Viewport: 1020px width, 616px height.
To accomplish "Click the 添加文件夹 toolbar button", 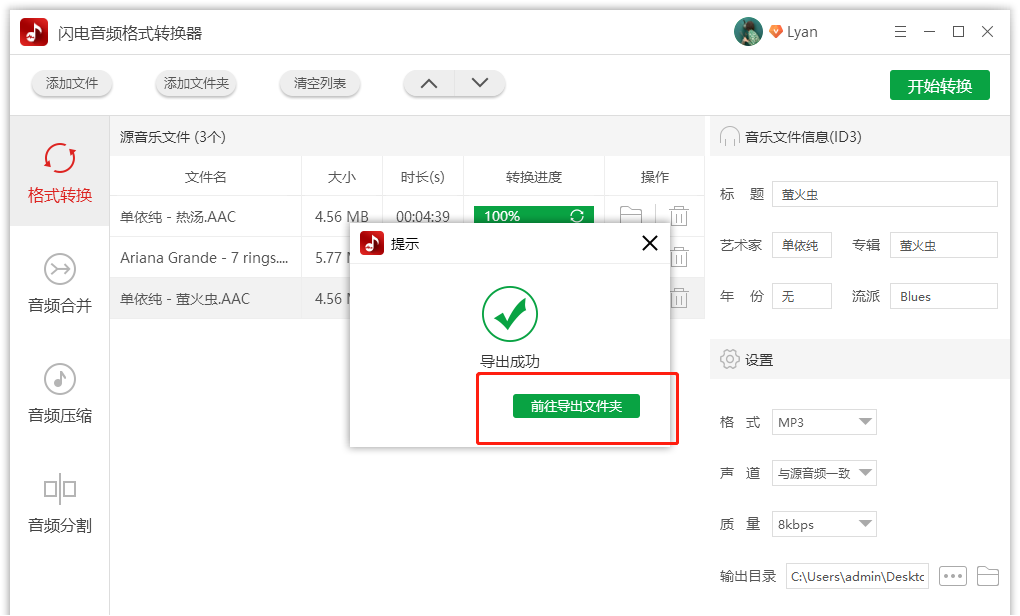I will 195,84.
